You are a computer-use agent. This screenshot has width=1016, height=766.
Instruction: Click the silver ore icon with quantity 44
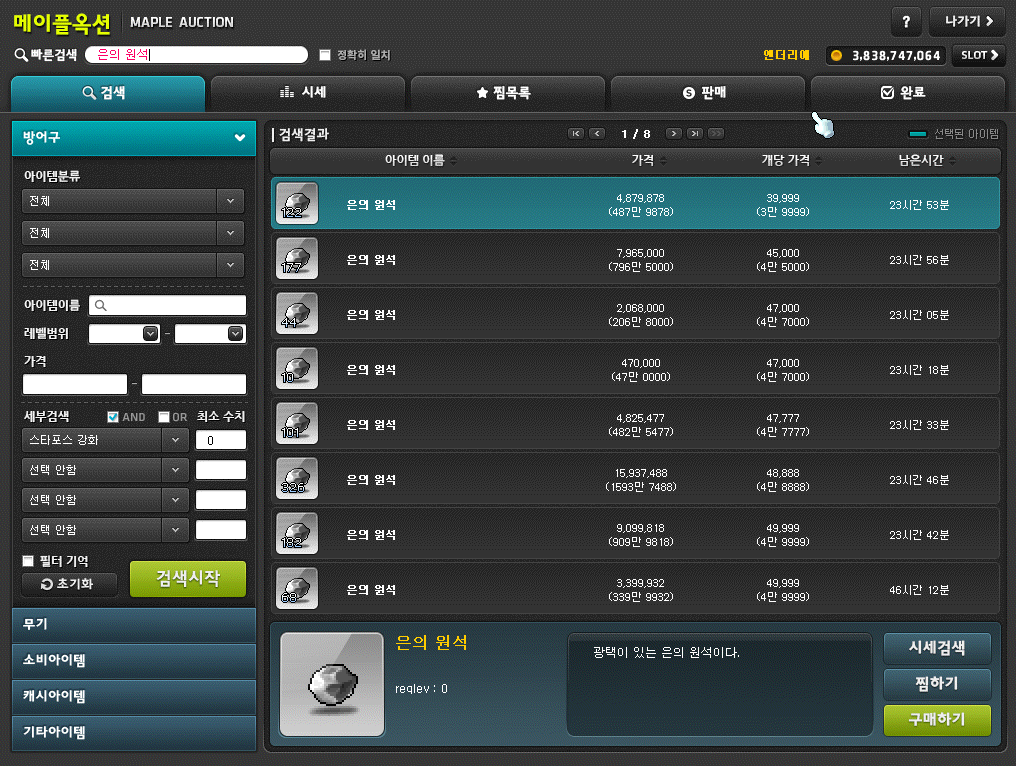click(x=297, y=314)
